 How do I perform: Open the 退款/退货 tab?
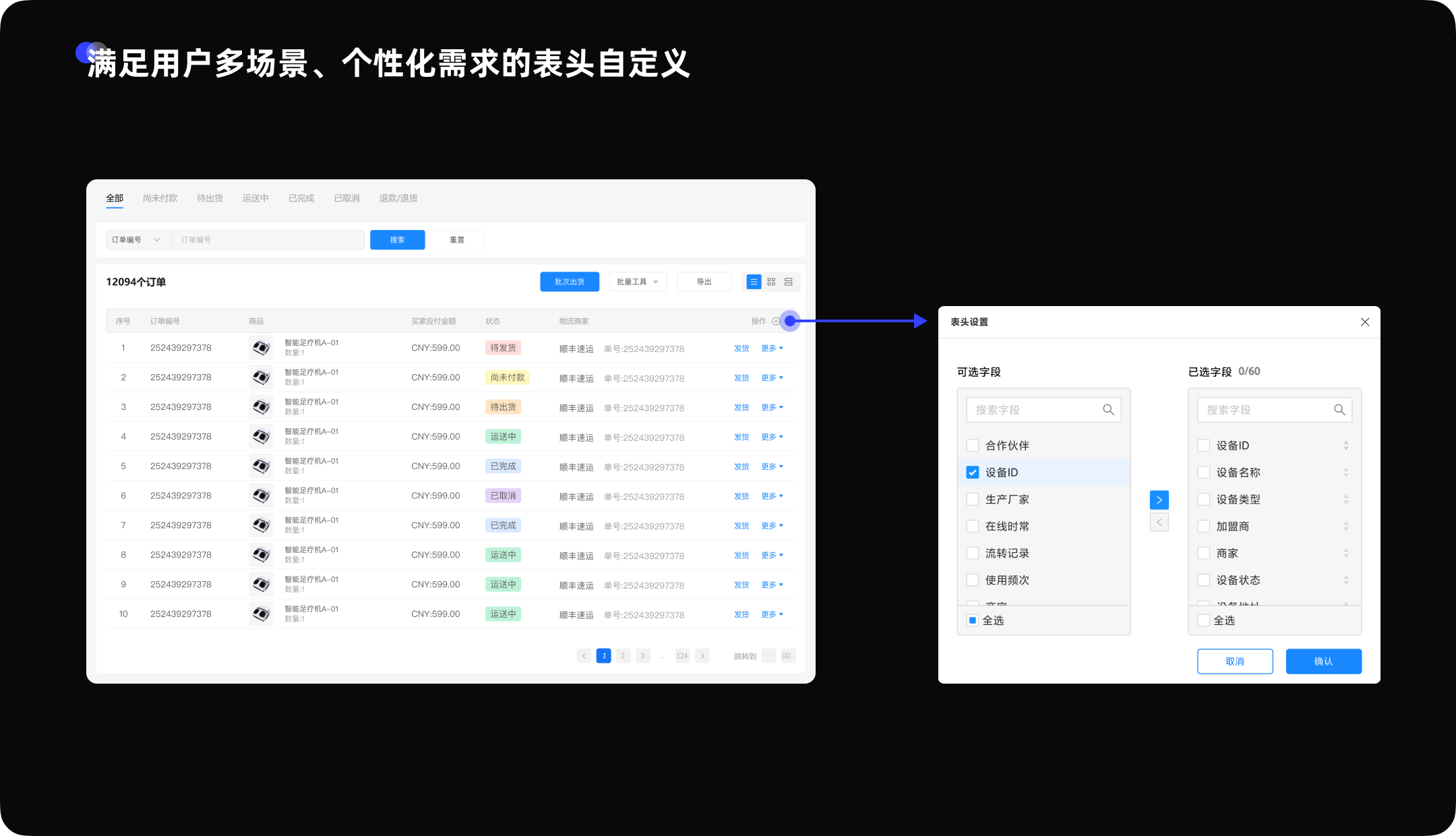pos(398,198)
